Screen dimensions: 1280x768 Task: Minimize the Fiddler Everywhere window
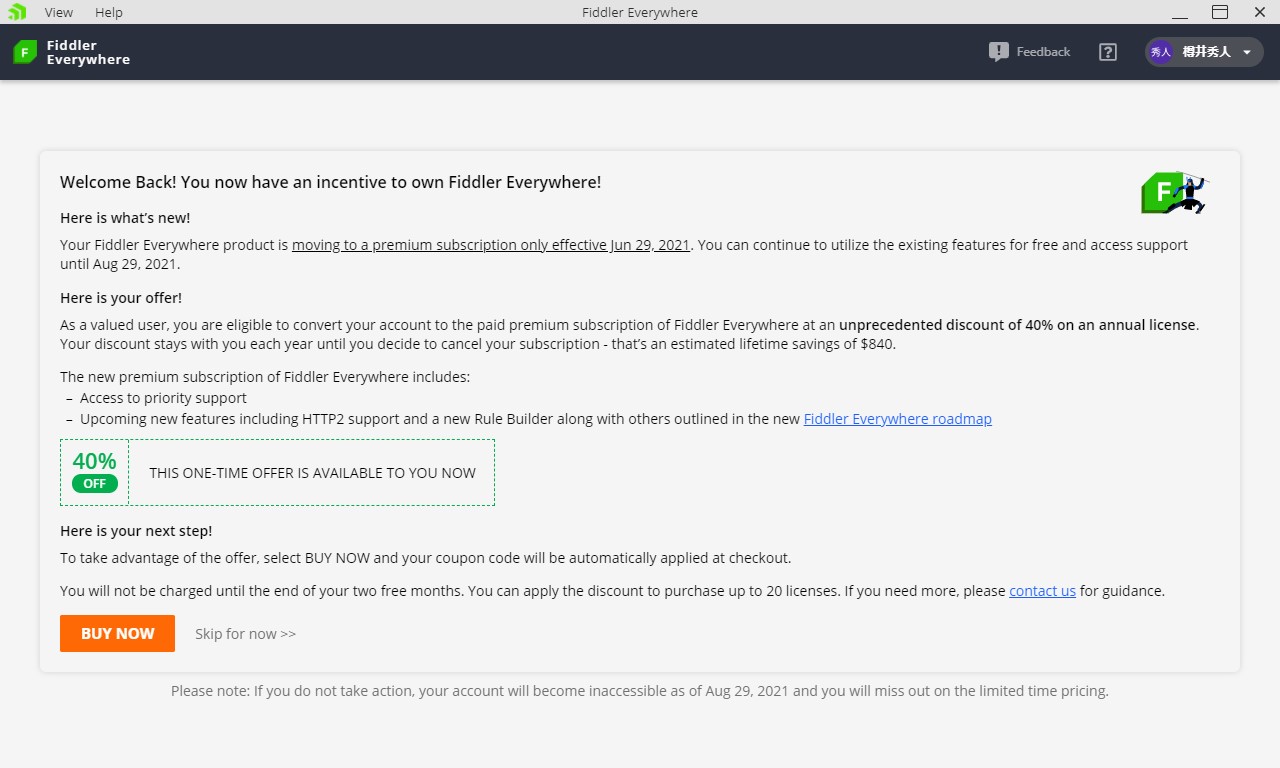[x=1180, y=12]
